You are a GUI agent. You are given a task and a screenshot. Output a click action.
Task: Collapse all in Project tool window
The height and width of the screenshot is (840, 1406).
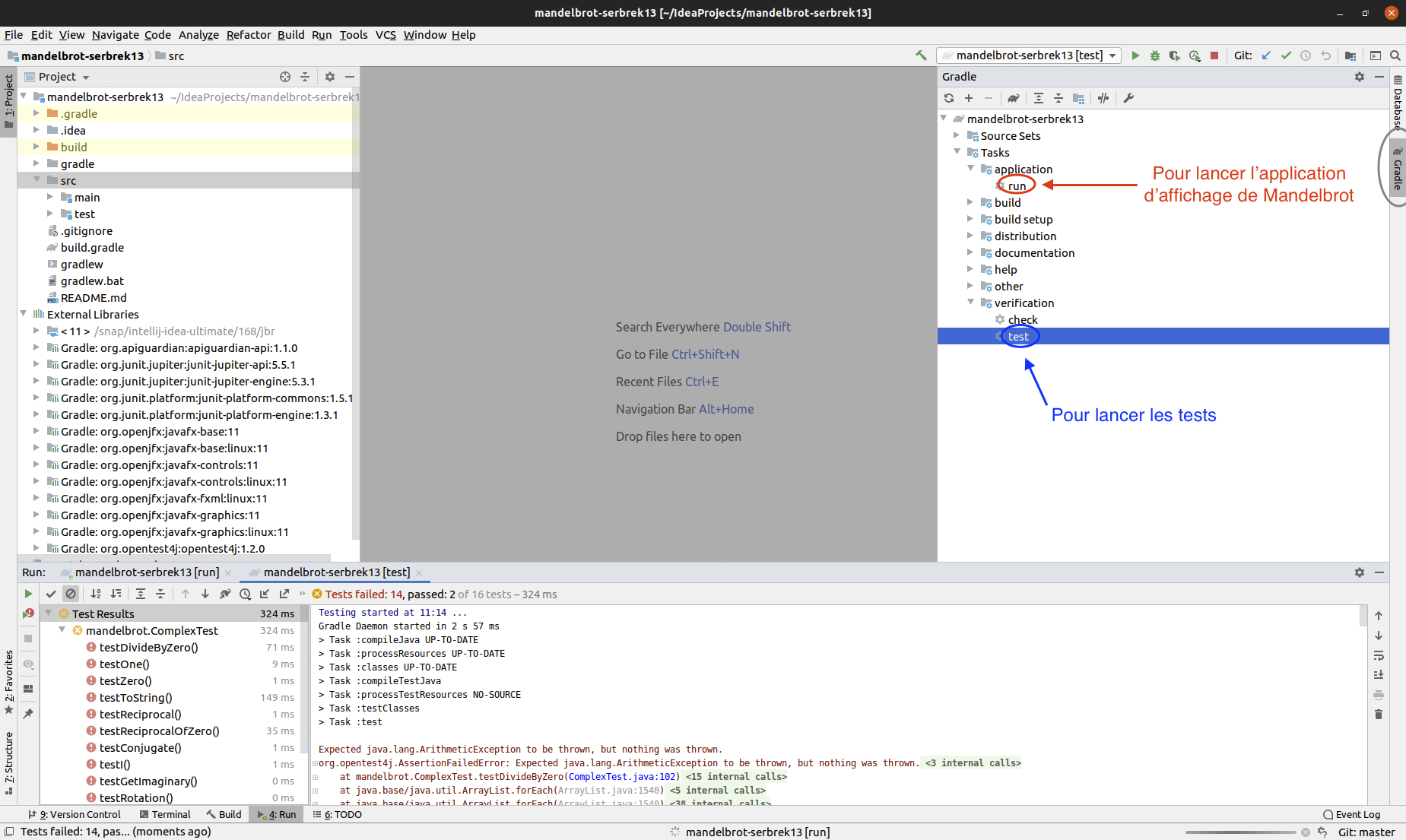tap(305, 77)
